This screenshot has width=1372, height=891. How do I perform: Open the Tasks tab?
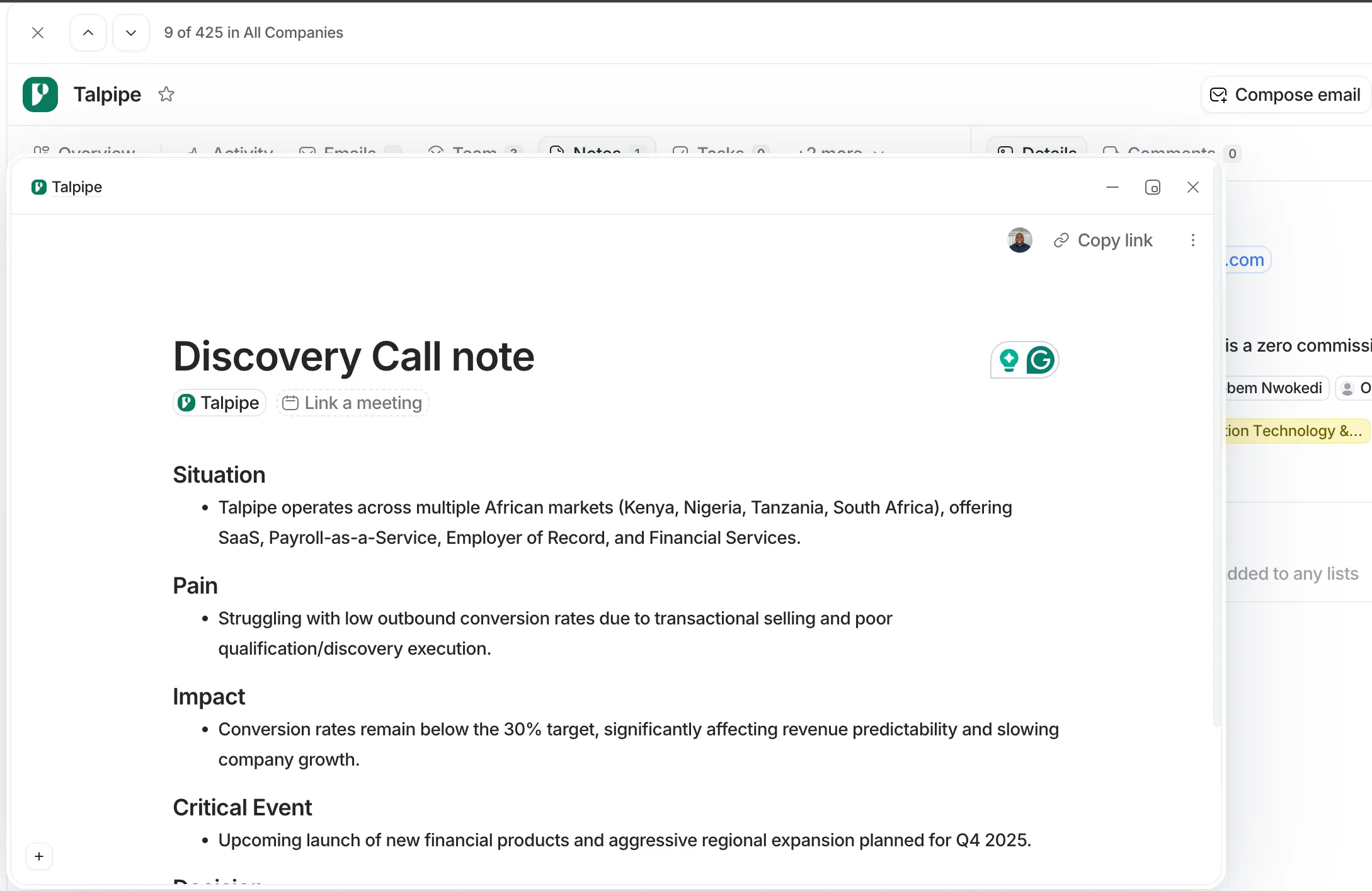coord(721,151)
